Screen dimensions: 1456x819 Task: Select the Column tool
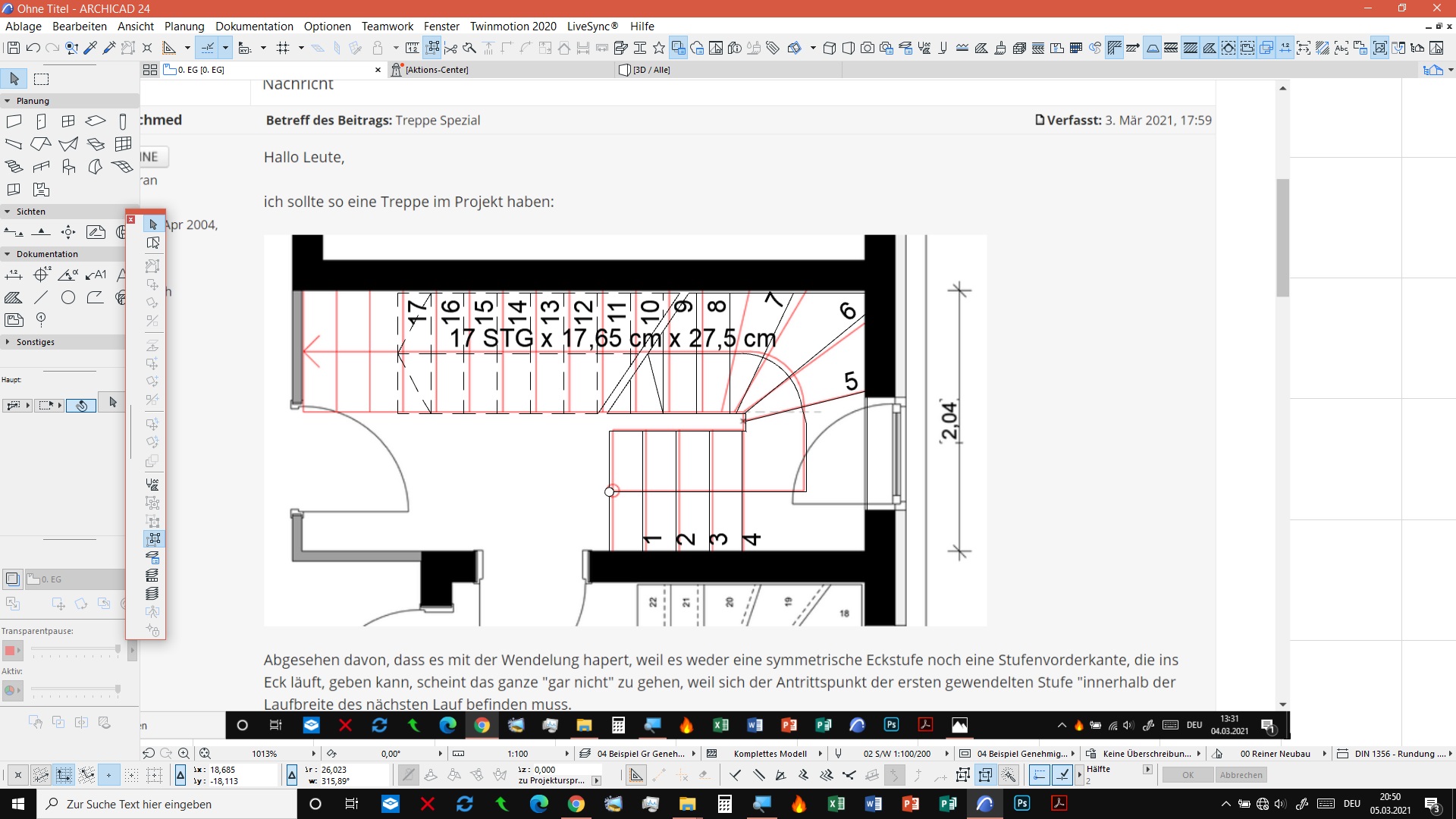[x=123, y=121]
